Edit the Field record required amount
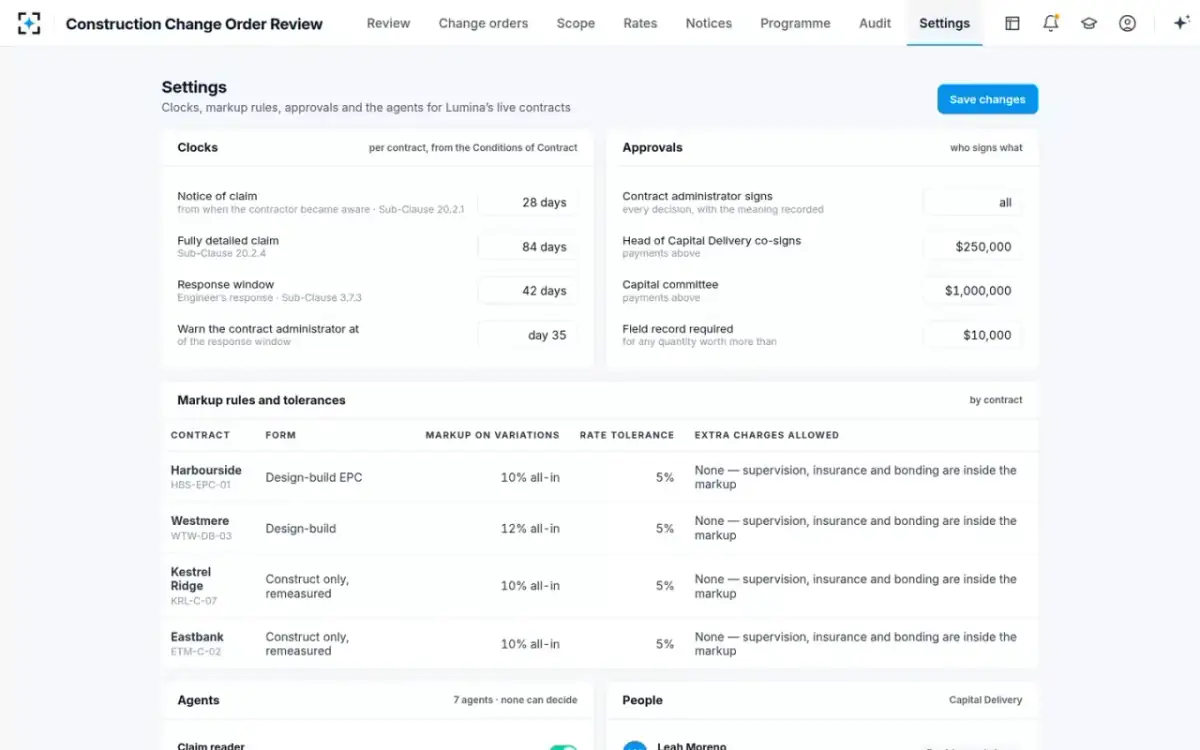 972,335
